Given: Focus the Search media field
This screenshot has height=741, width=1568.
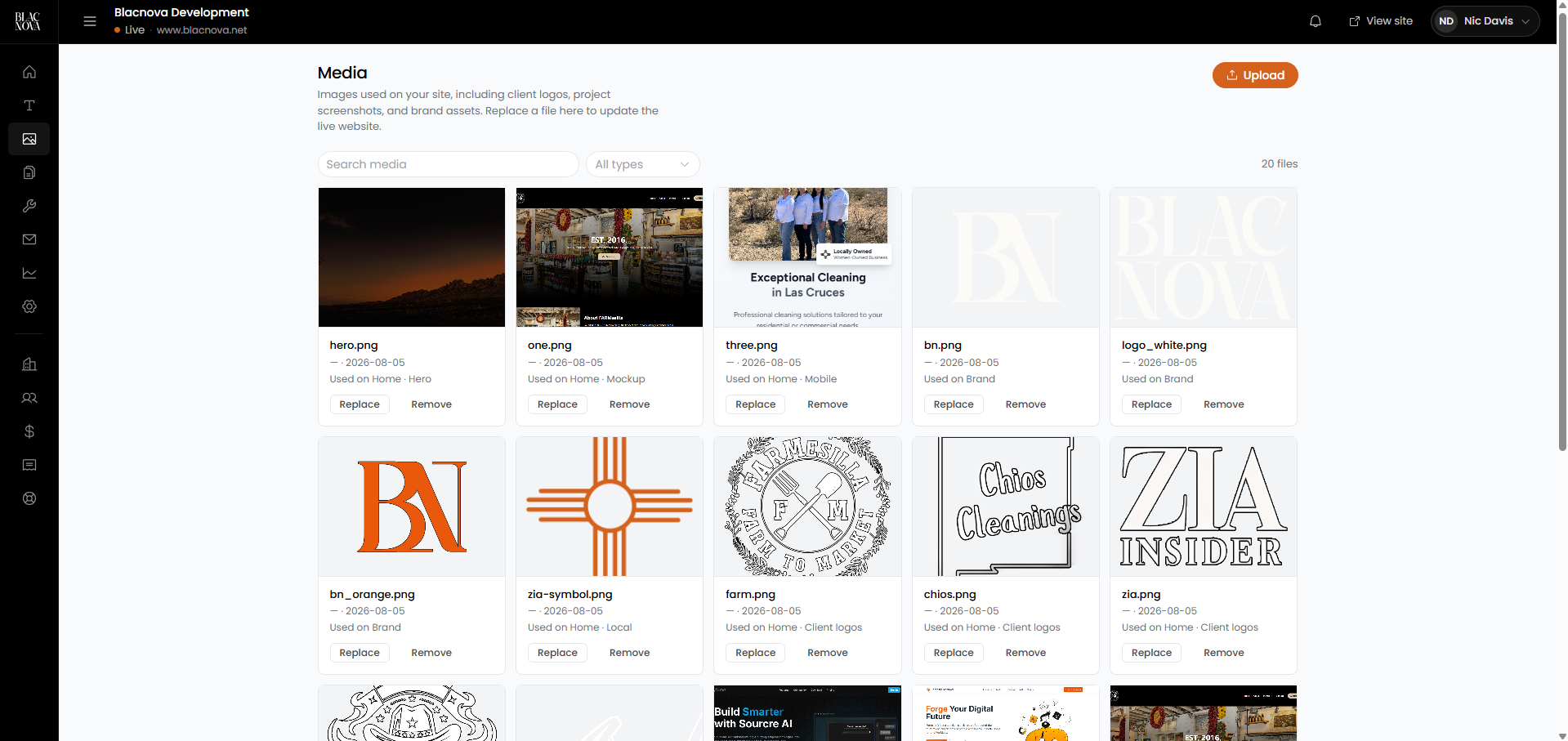Looking at the screenshot, I should tap(448, 164).
